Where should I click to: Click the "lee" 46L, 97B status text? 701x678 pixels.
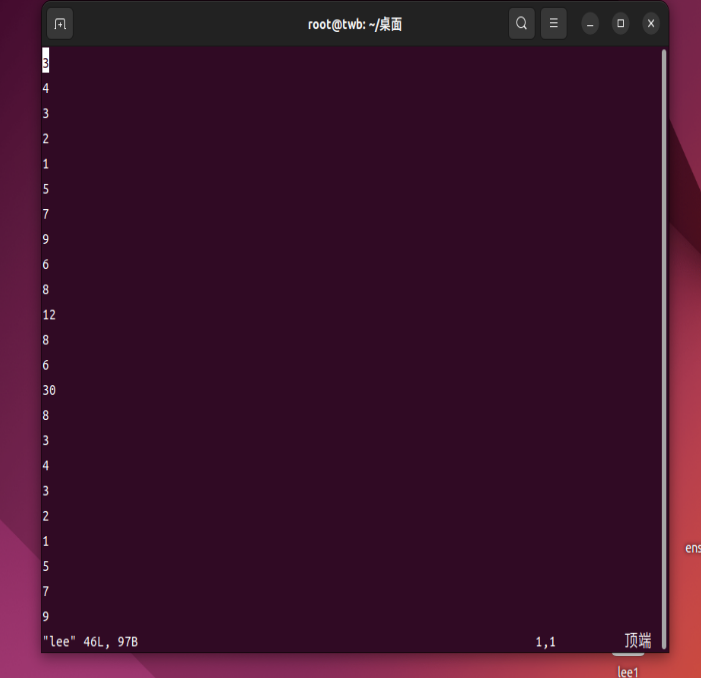pyautogui.click(x=90, y=642)
